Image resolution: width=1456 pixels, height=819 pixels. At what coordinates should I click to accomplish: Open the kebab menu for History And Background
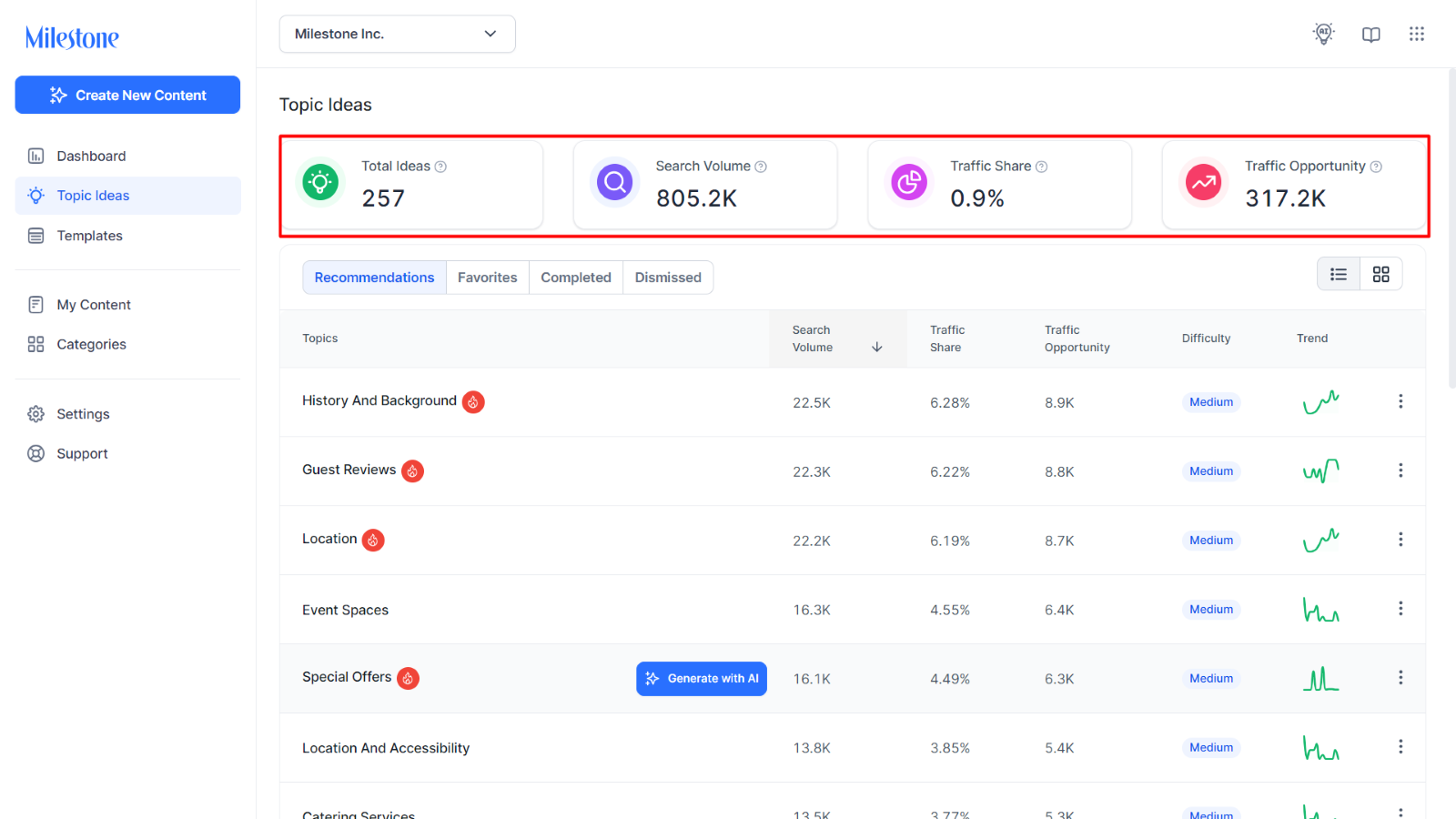(1400, 401)
